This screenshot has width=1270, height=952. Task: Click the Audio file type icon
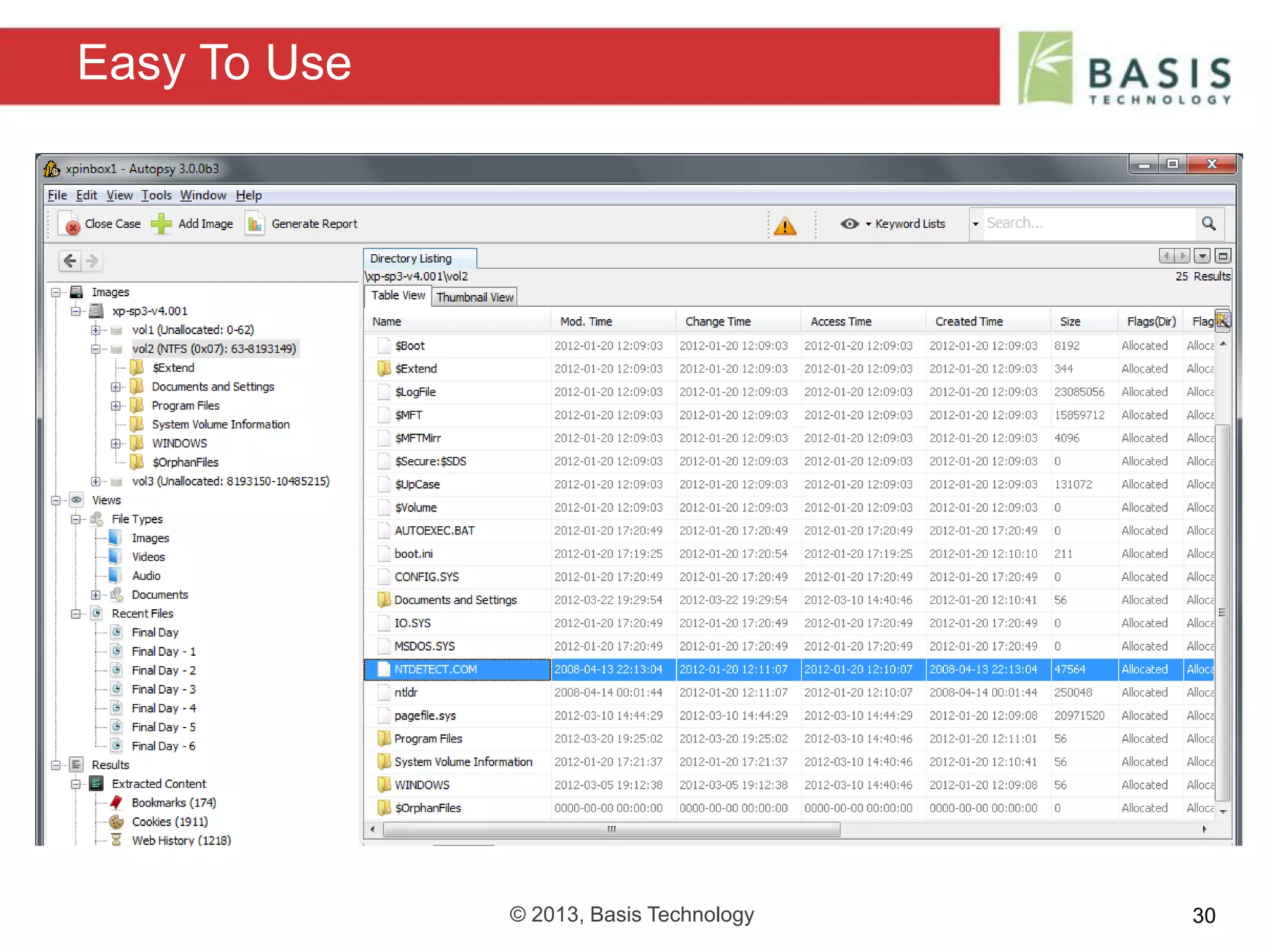[115, 576]
